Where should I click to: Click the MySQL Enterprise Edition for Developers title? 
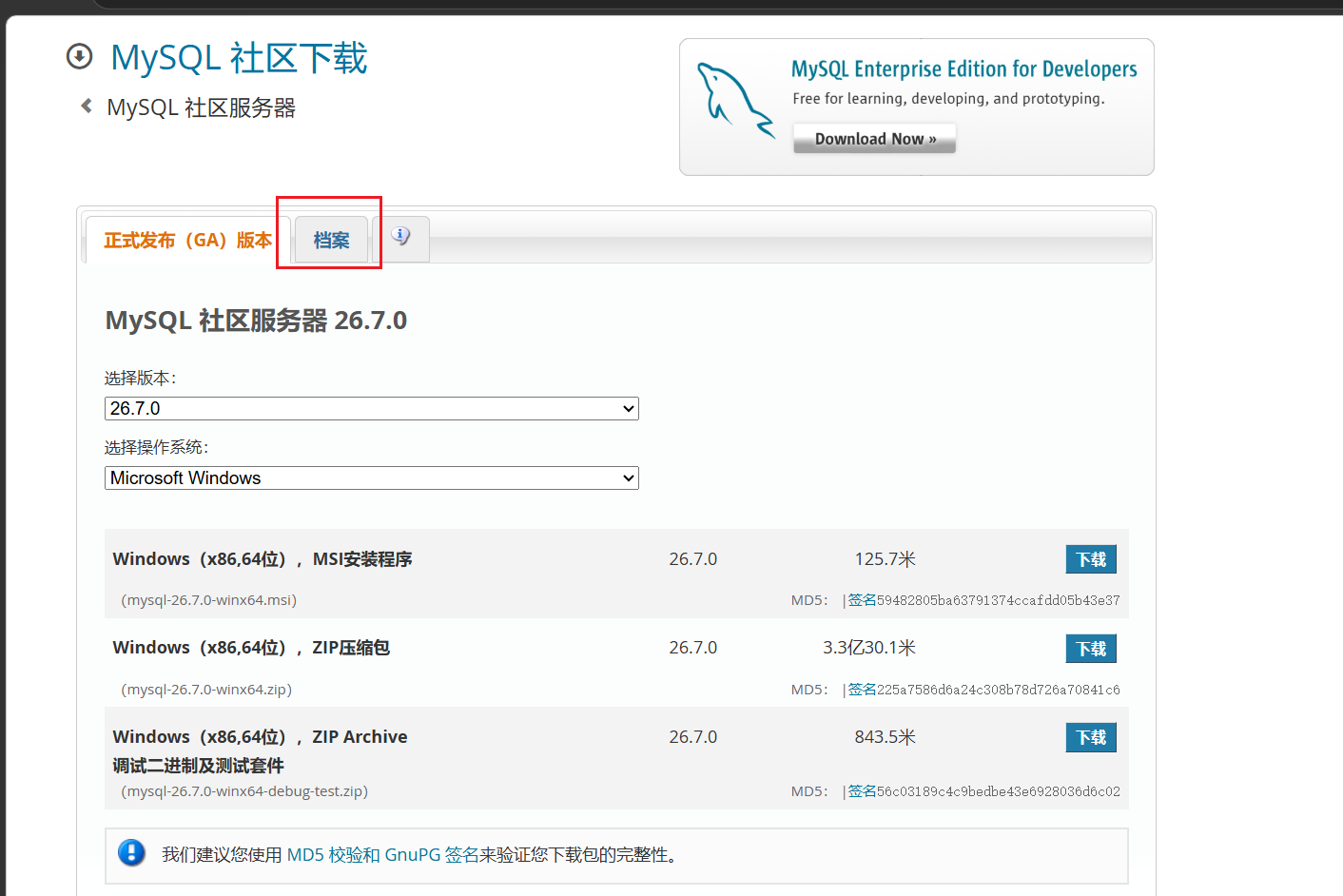coord(963,69)
